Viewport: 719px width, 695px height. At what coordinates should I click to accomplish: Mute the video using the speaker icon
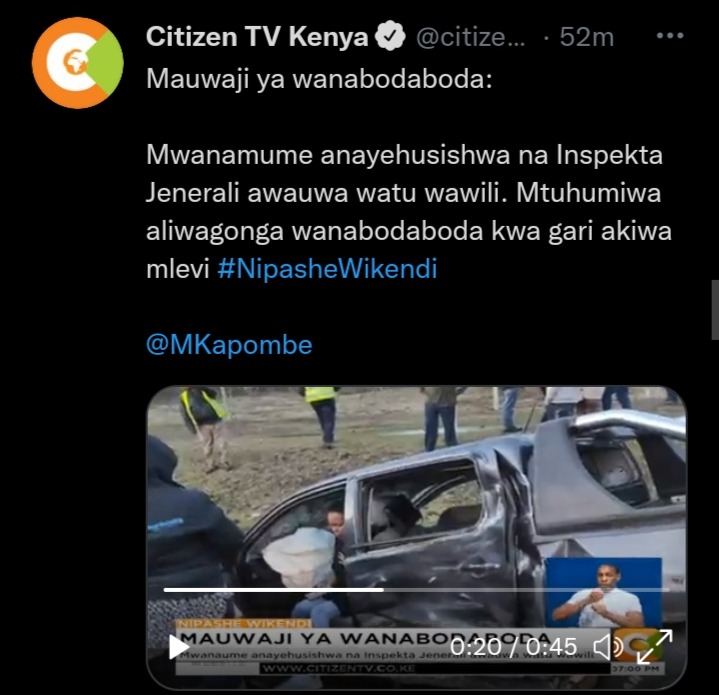[608, 647]
